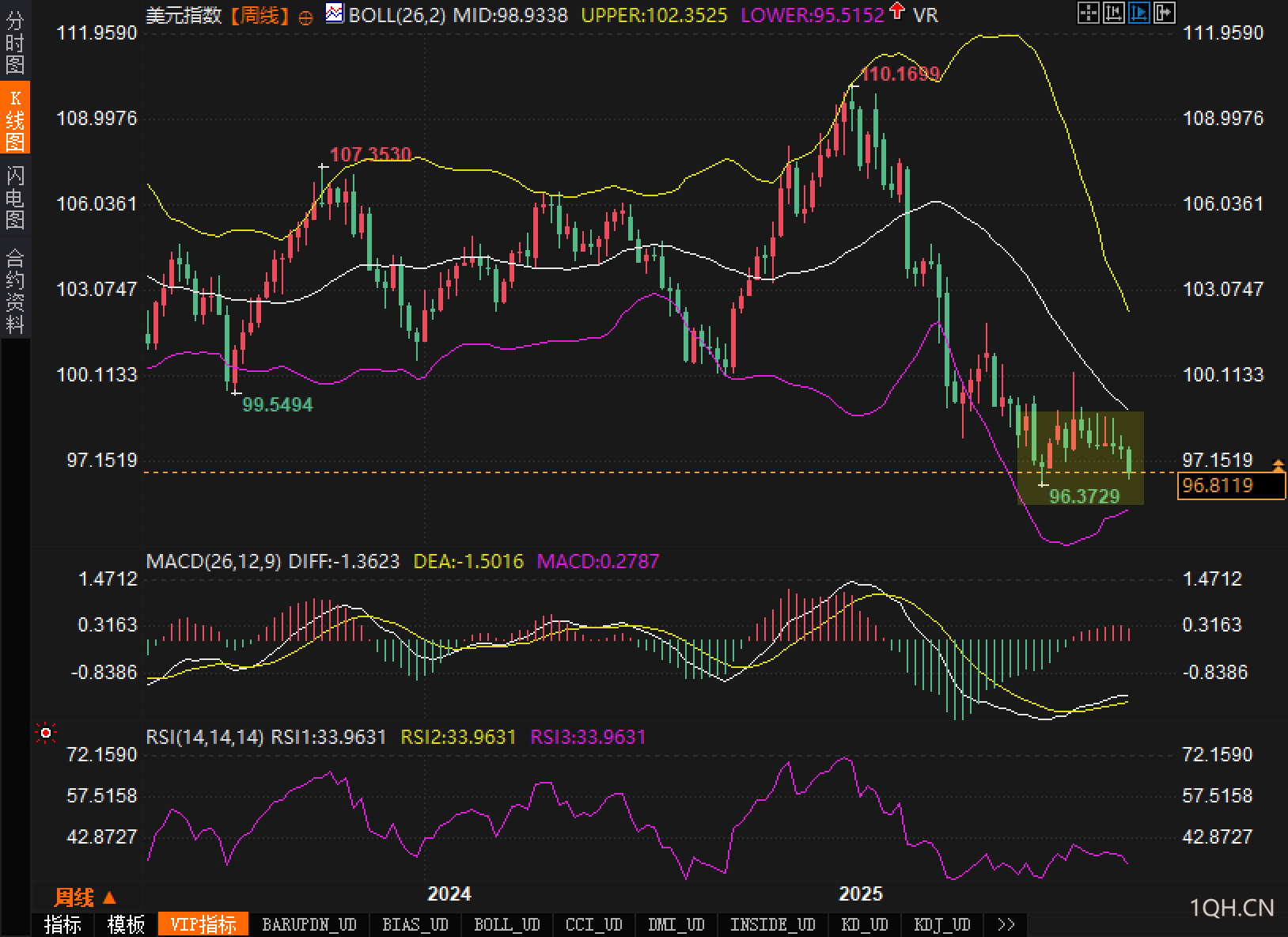Select the 模板 tab in bottom bar
The image size is (1288, 937).
[126, 924]
